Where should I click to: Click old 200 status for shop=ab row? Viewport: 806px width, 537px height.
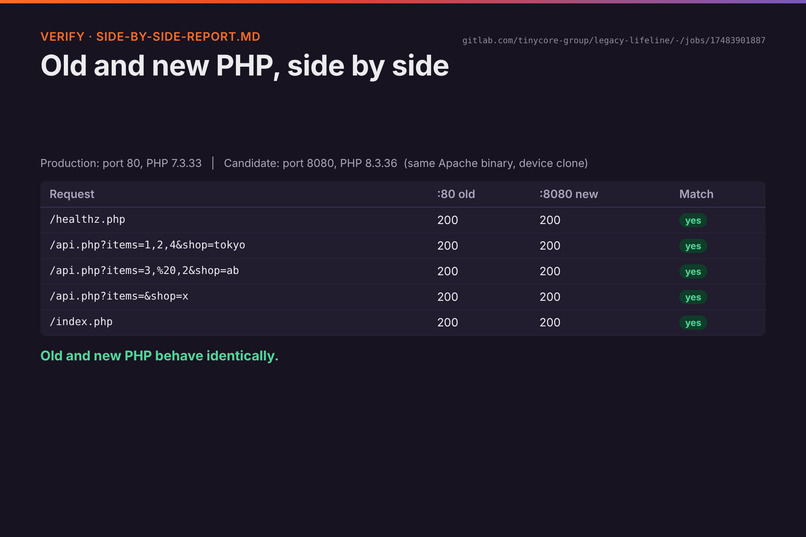point(448,271)
